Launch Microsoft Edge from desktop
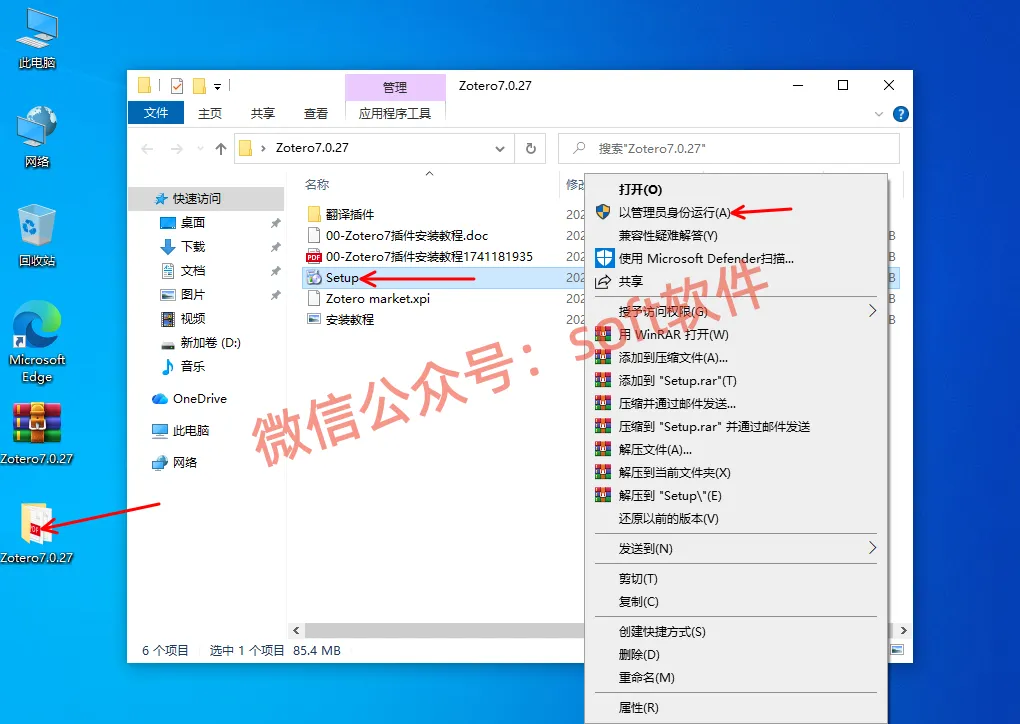This screenshot has height=724, width=1020. point(37,342)
